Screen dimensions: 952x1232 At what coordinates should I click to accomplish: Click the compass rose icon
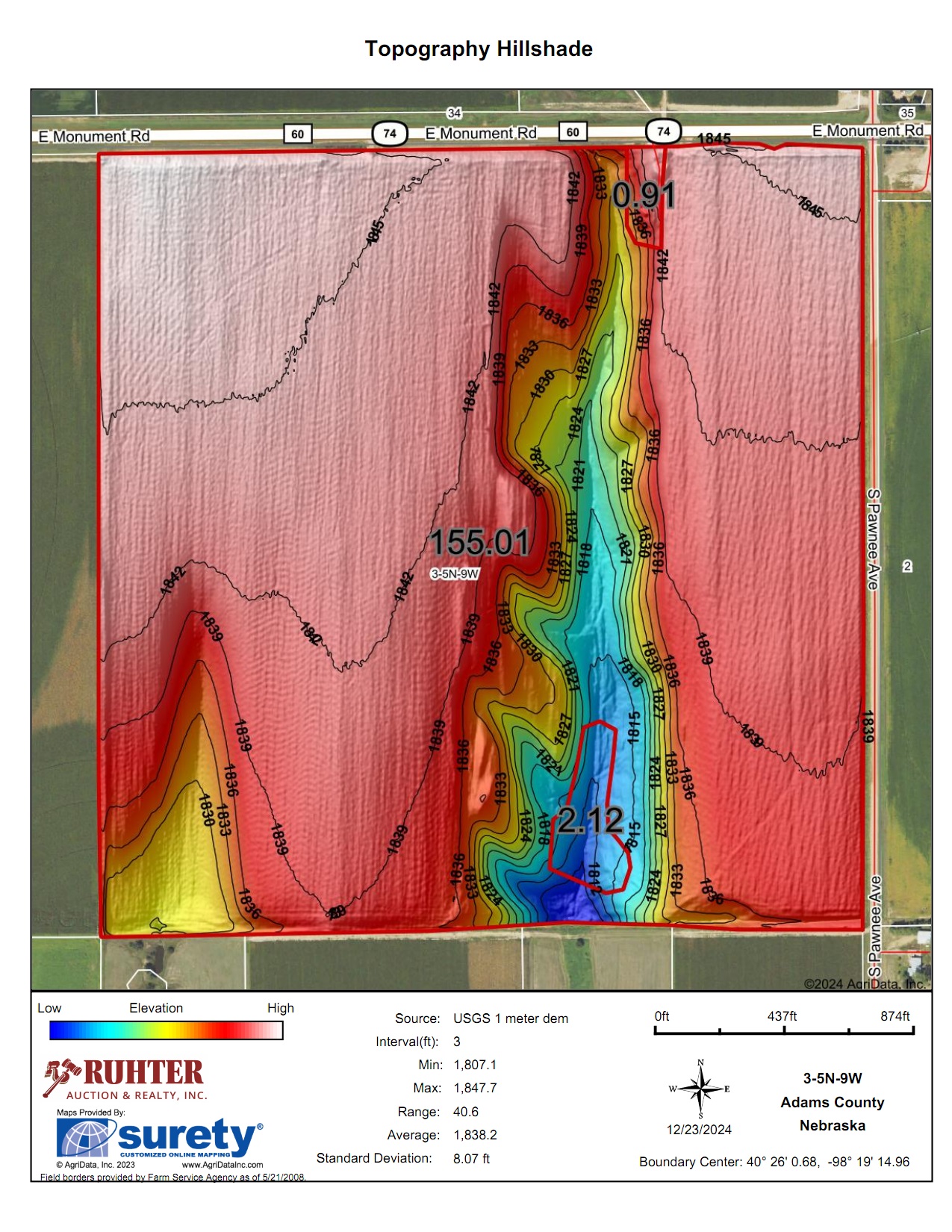point(700,1089)
